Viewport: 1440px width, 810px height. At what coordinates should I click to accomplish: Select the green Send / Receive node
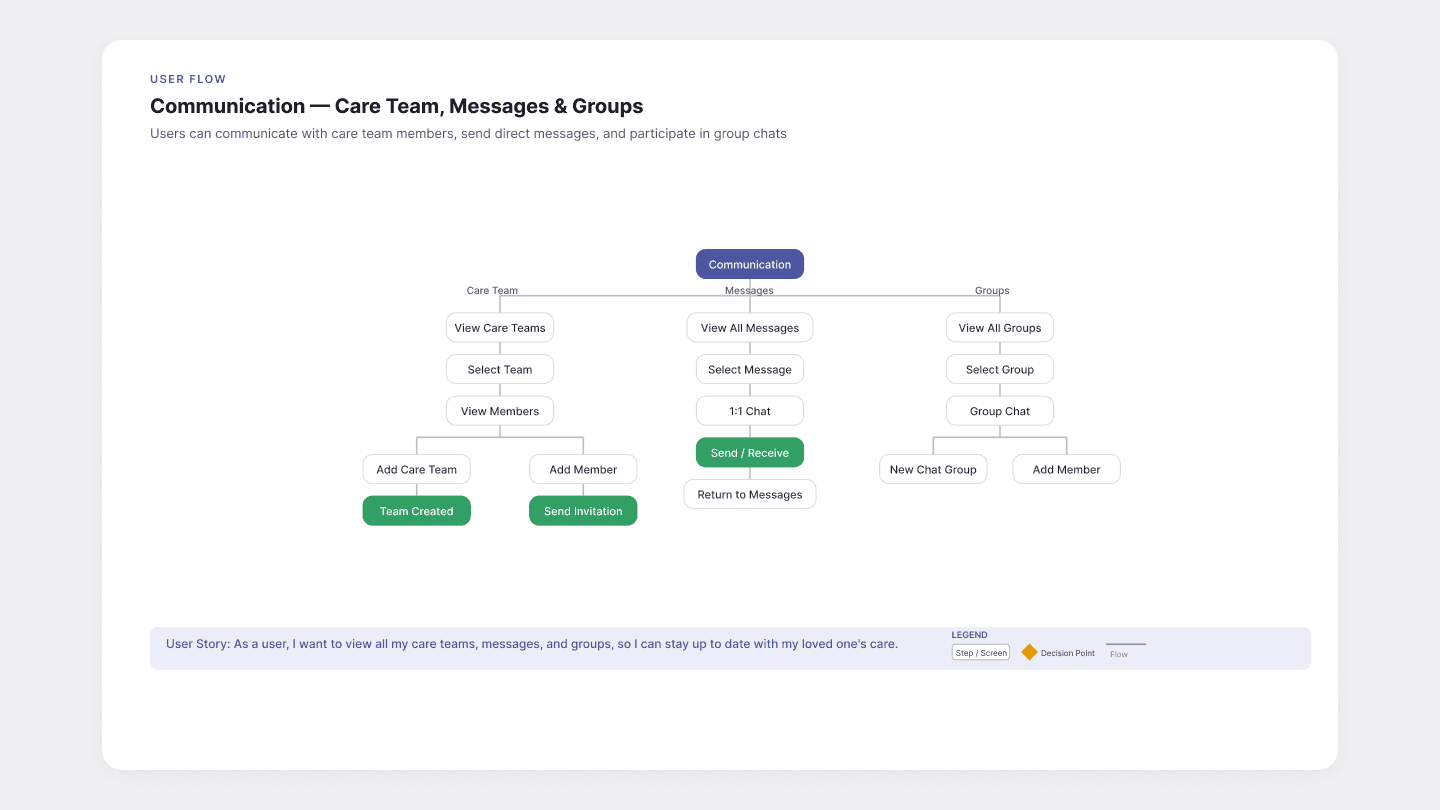750,453
